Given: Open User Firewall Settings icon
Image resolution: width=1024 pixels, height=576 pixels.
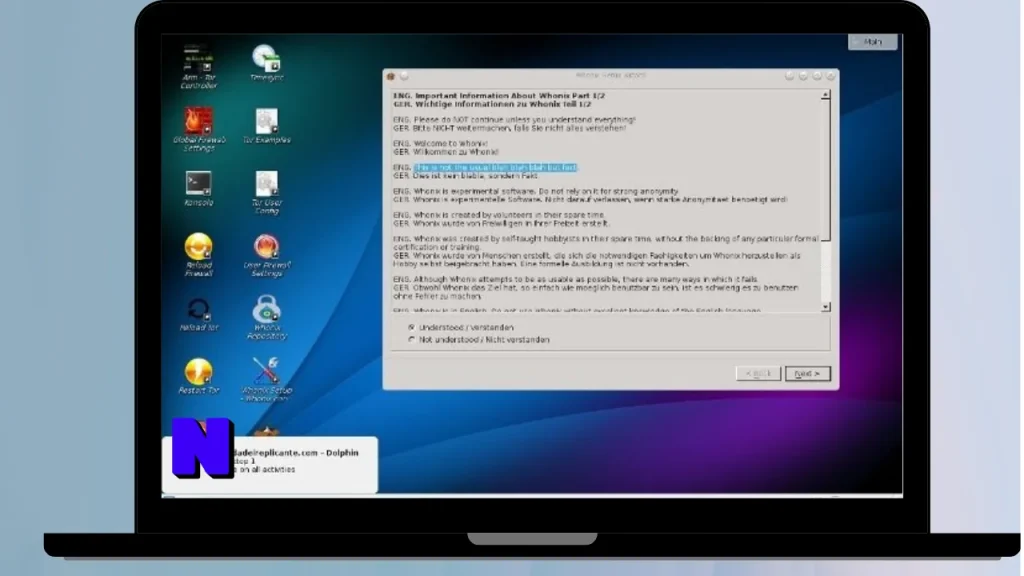Looking at the screenshot, I should (266, 255).
